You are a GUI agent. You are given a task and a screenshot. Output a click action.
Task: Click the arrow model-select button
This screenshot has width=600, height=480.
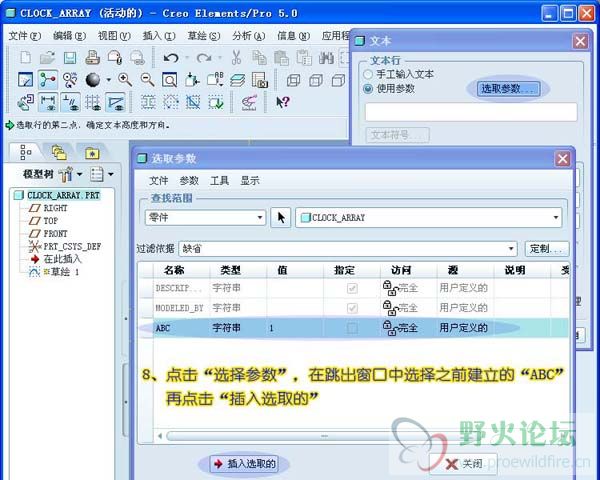click(x=281, y=217)
